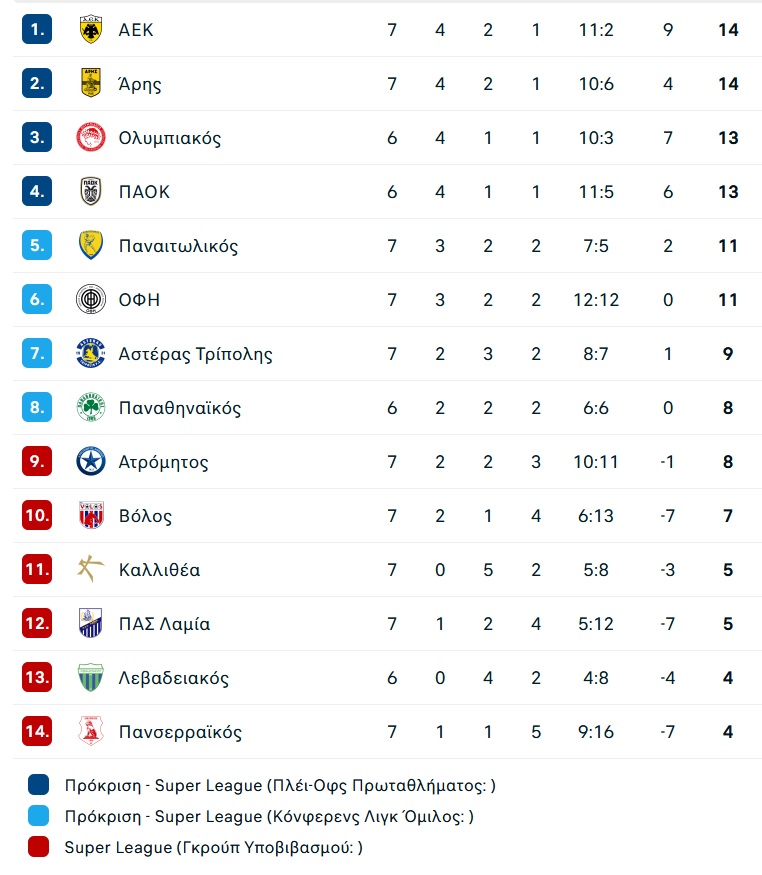Click the dark blue Πλέι-Οφς legend swatch
Image resolution: width=762 pixels, height=875 pixels.
click(38, 785)
